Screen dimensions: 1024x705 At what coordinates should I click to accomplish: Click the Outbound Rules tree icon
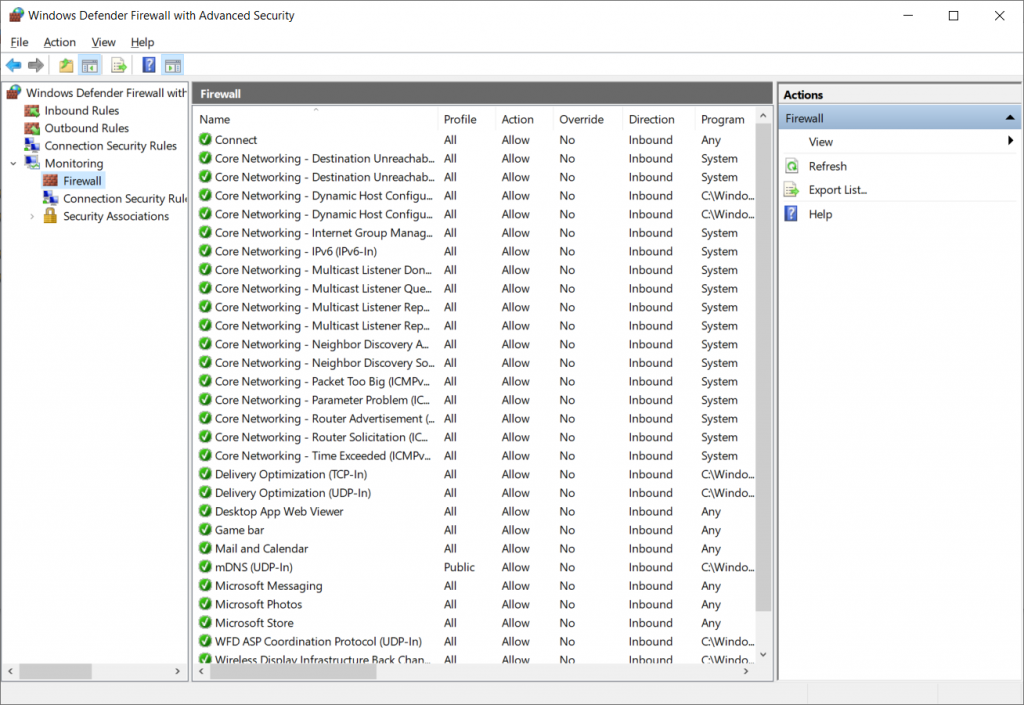(x=32, y=128)
